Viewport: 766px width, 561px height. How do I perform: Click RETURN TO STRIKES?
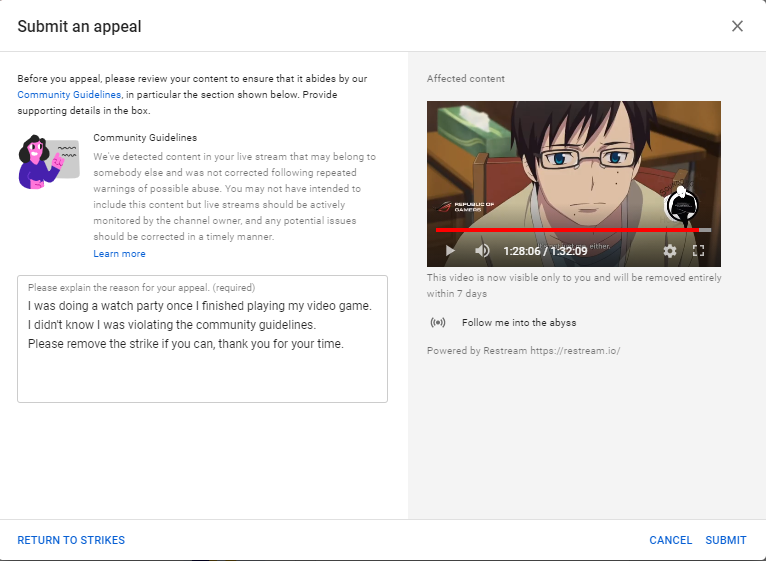point(71,540)
